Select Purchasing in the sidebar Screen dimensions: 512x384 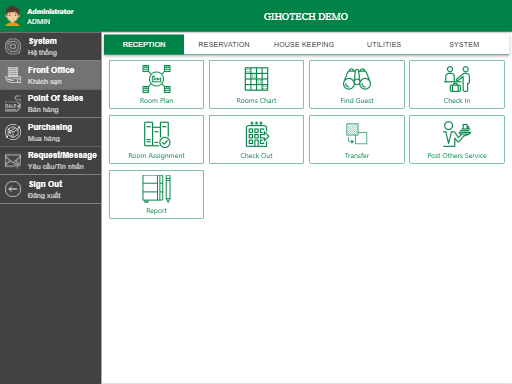coord(50,132)
